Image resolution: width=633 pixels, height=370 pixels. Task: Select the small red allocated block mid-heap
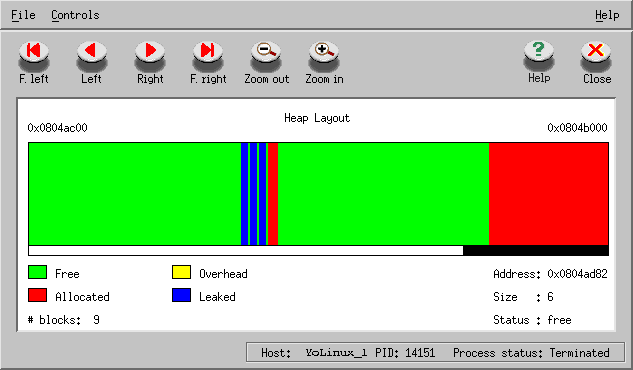273,194
